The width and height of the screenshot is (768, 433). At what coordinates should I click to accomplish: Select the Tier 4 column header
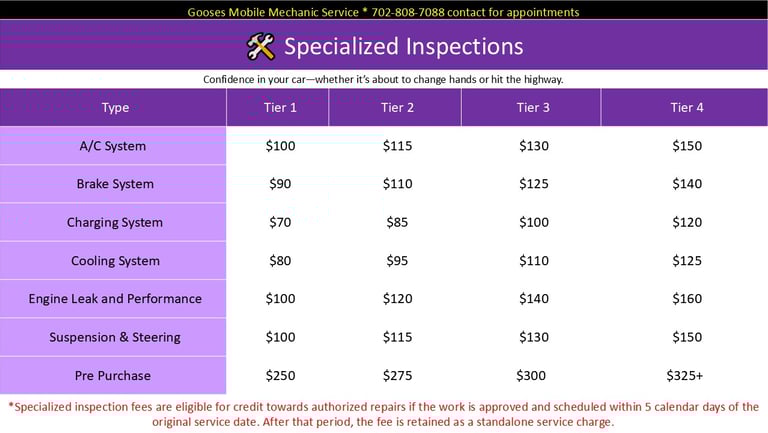(x=686, y=107)
